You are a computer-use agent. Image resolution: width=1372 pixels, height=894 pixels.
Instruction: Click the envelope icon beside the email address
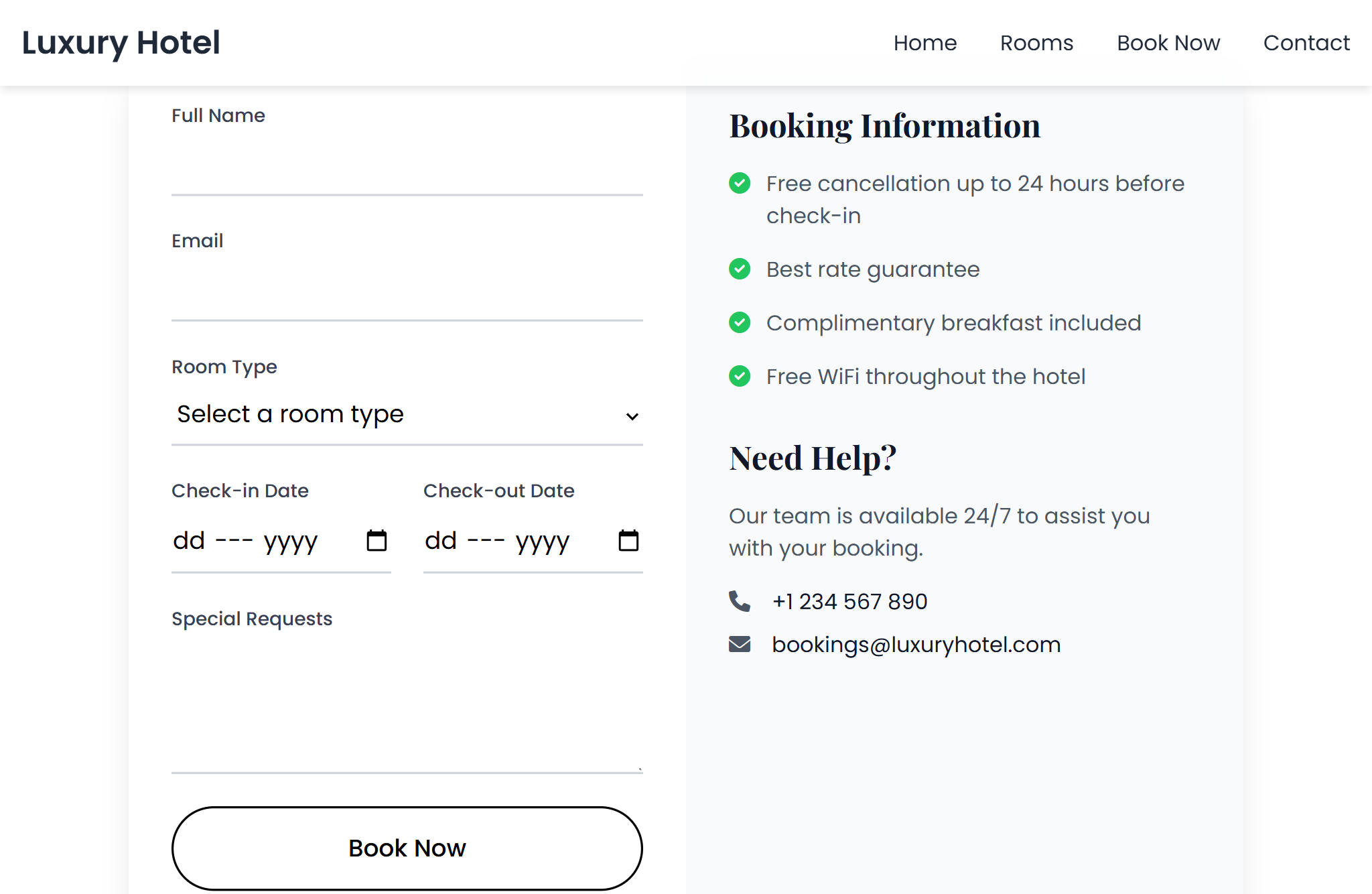740,644
